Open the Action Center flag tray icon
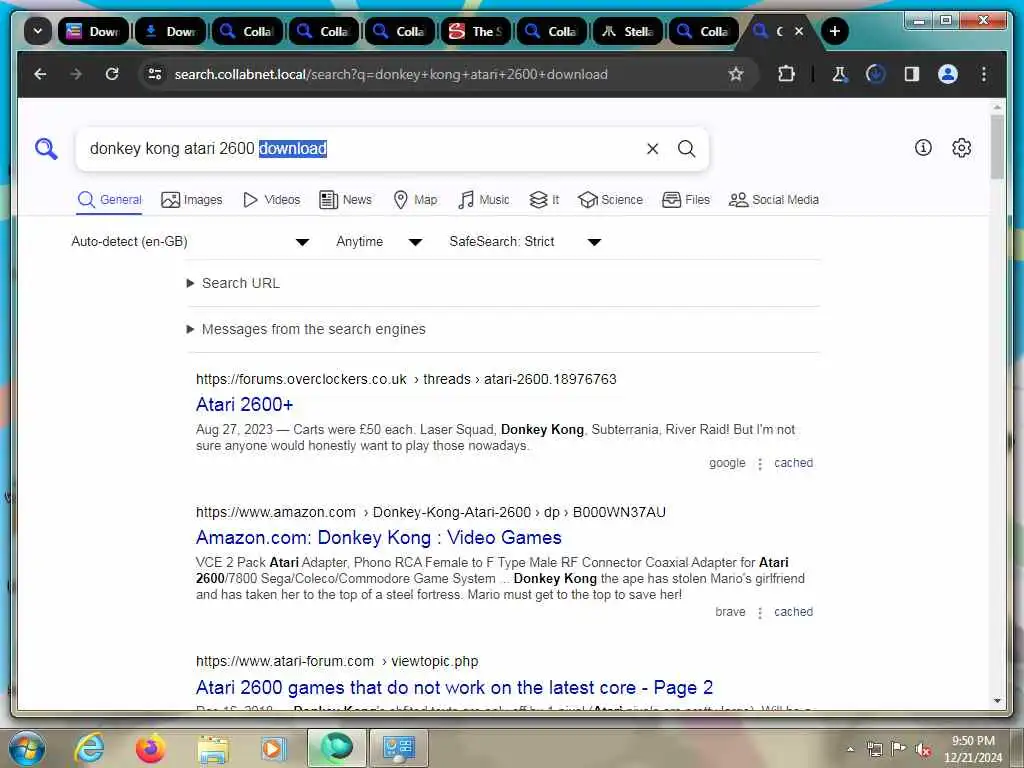 (899, 749)
